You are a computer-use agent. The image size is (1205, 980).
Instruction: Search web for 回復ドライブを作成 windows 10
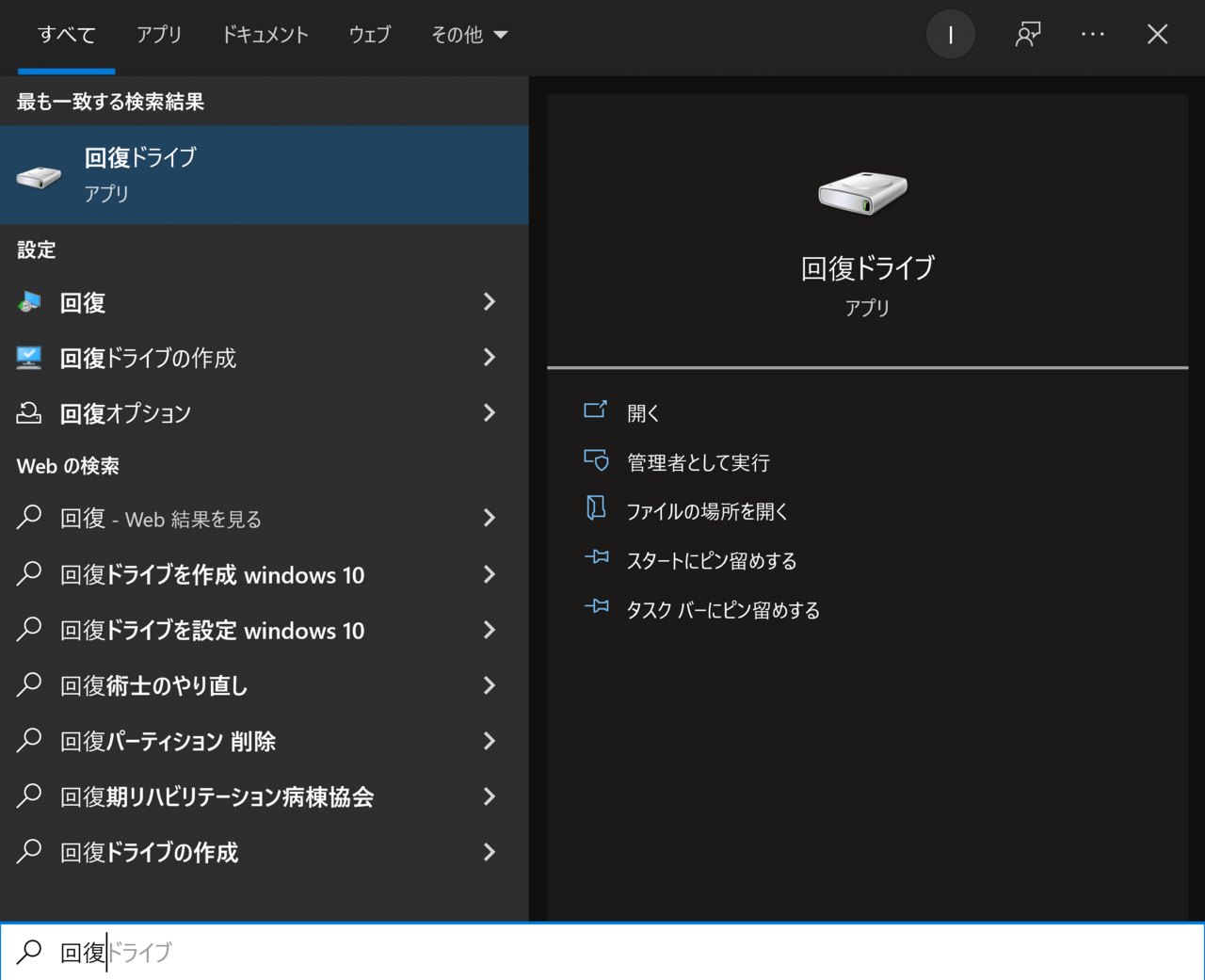pos(264,574)
